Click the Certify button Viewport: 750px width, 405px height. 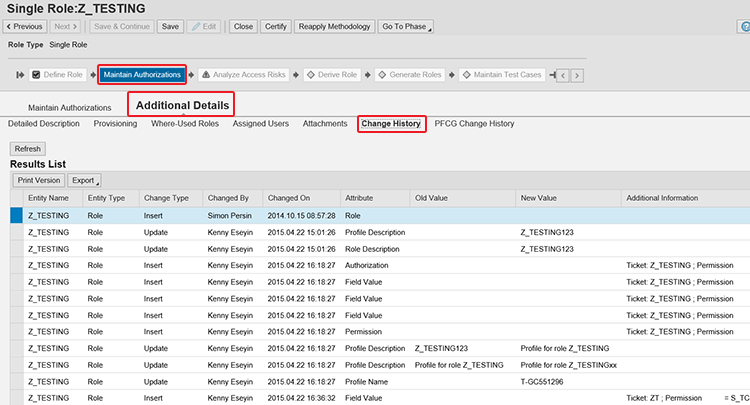click(x=275, y=26)
